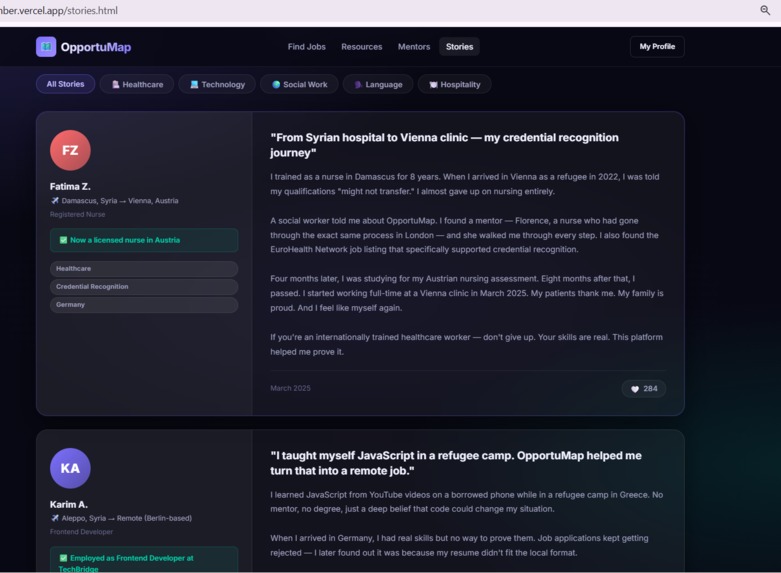Click the taught myself JavaScript headline
781x573 pixels.
pos(456,463)
